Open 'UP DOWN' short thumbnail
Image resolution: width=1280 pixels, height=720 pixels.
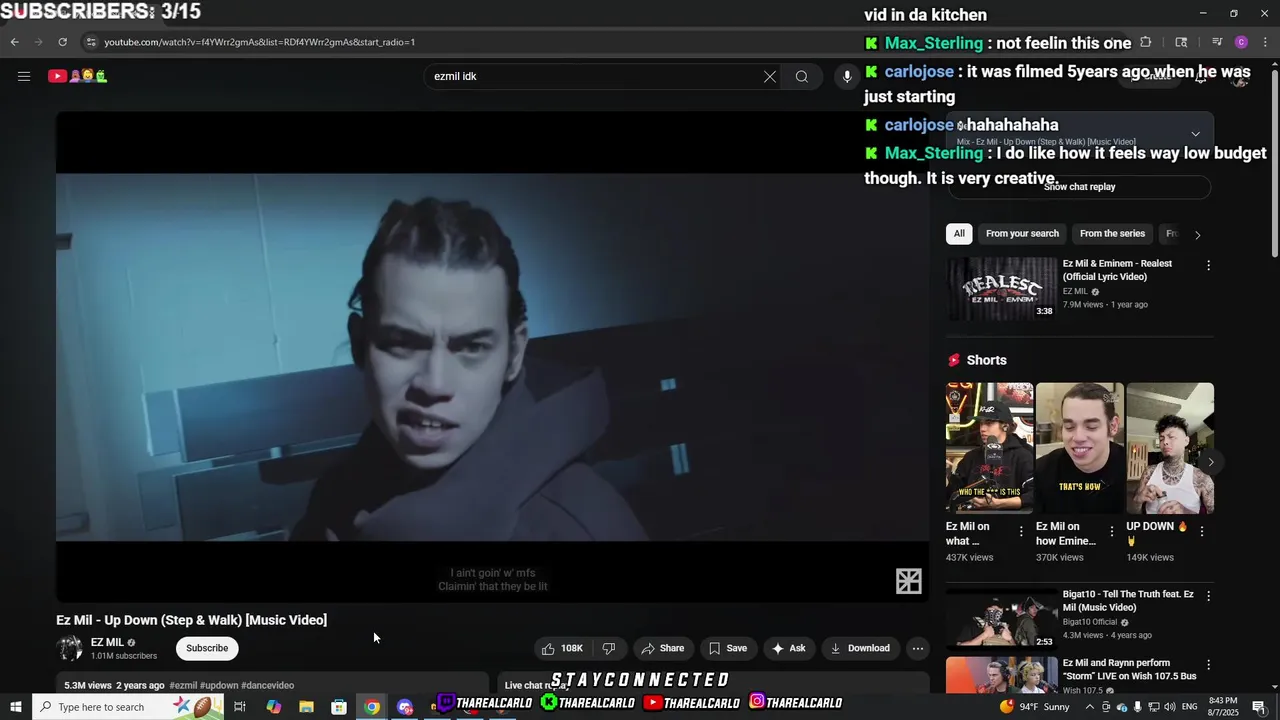[x=1170, y=448]
